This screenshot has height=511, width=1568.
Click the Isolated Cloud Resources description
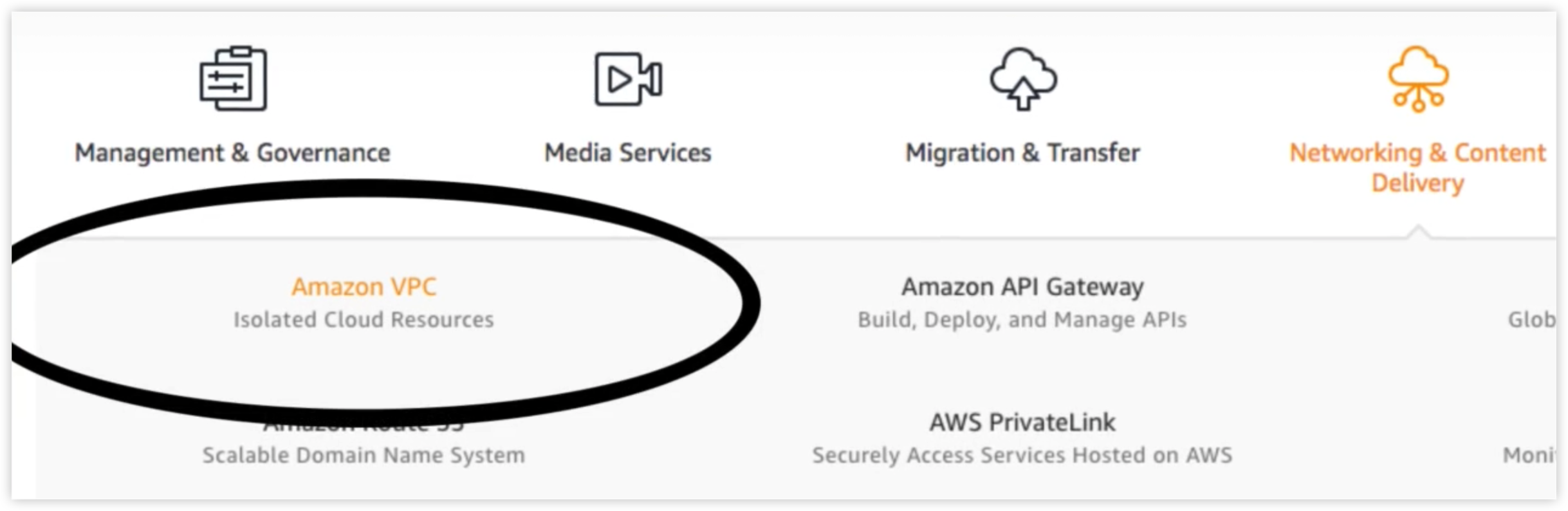point(364,320)
